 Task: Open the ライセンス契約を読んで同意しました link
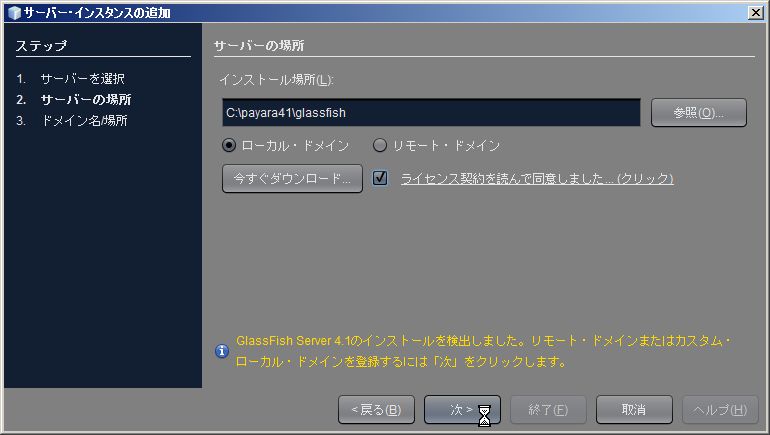click(x=537, y=178)
